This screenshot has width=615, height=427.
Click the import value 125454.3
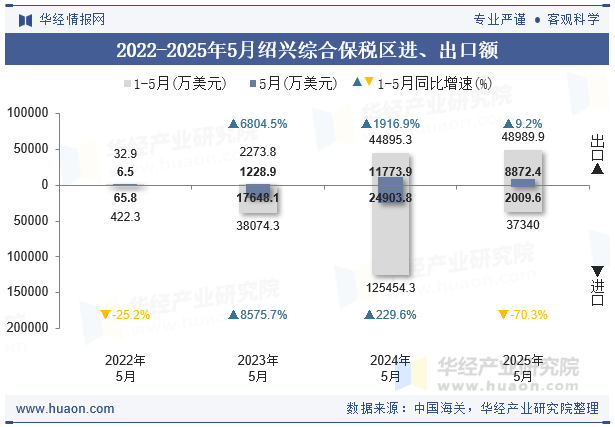[x=390, y=288]
